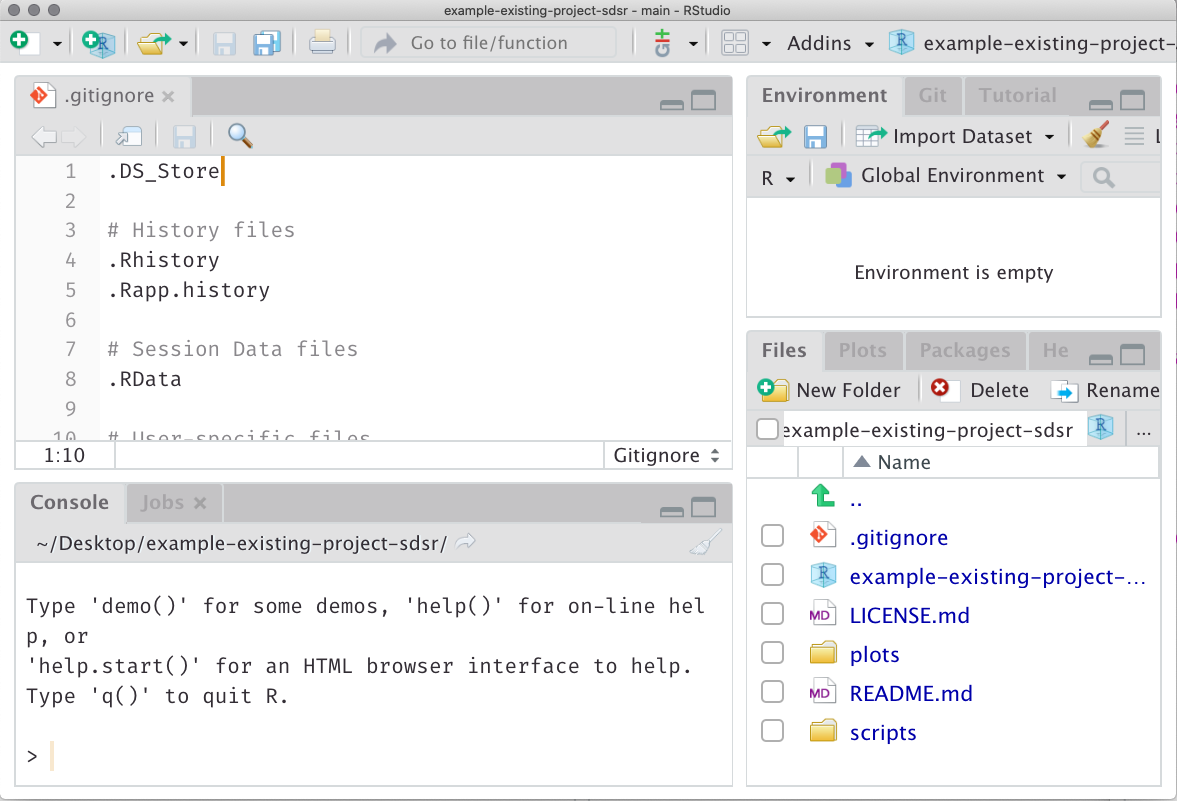This screenshot has height=801, width=1177.
Task: Switch to the Console tab
Action: click(x=69, y=502)
